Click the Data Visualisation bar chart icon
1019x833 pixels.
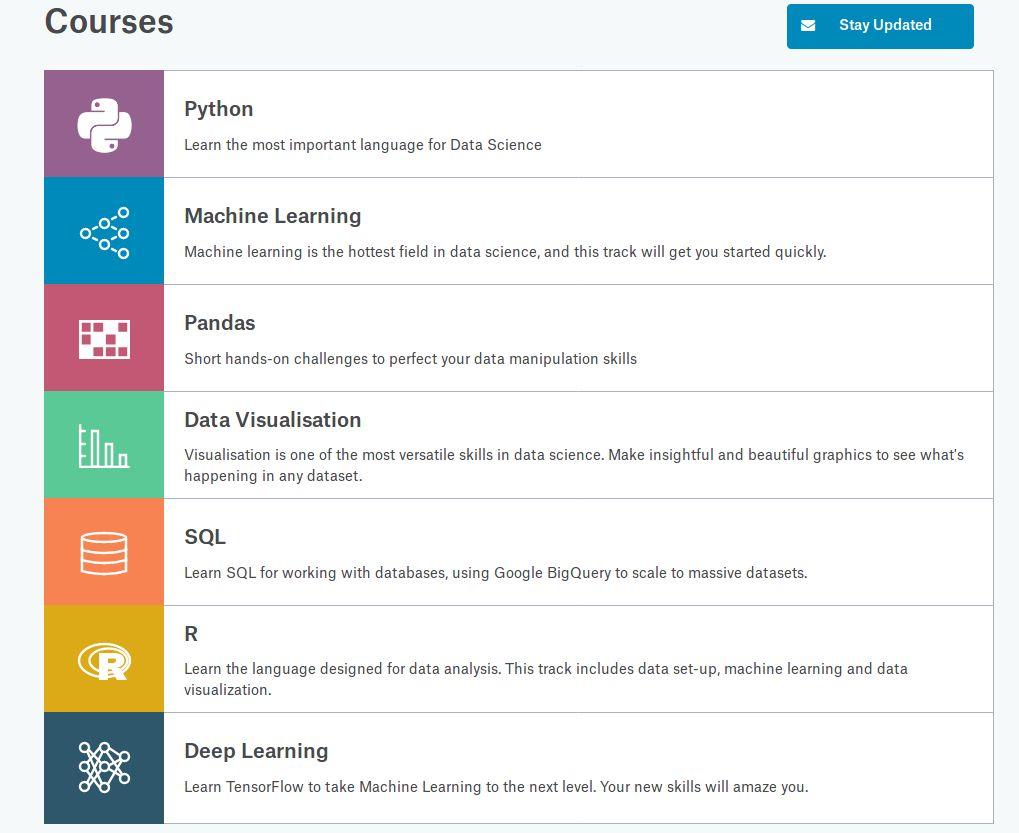(x=104, y=446)
